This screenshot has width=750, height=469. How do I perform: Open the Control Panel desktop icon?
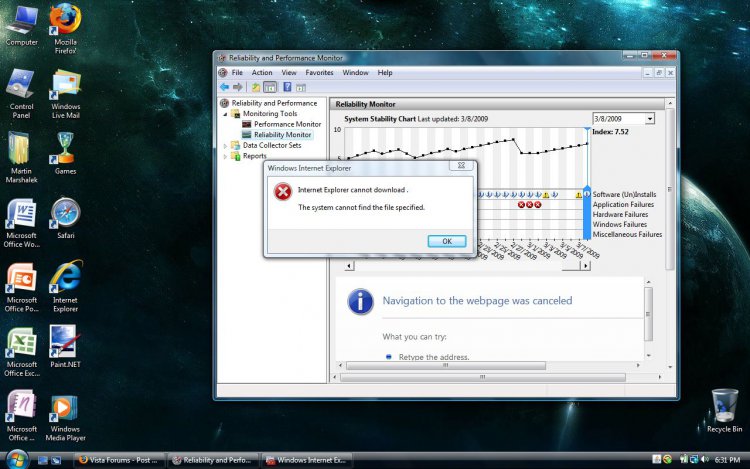point(22,93)
